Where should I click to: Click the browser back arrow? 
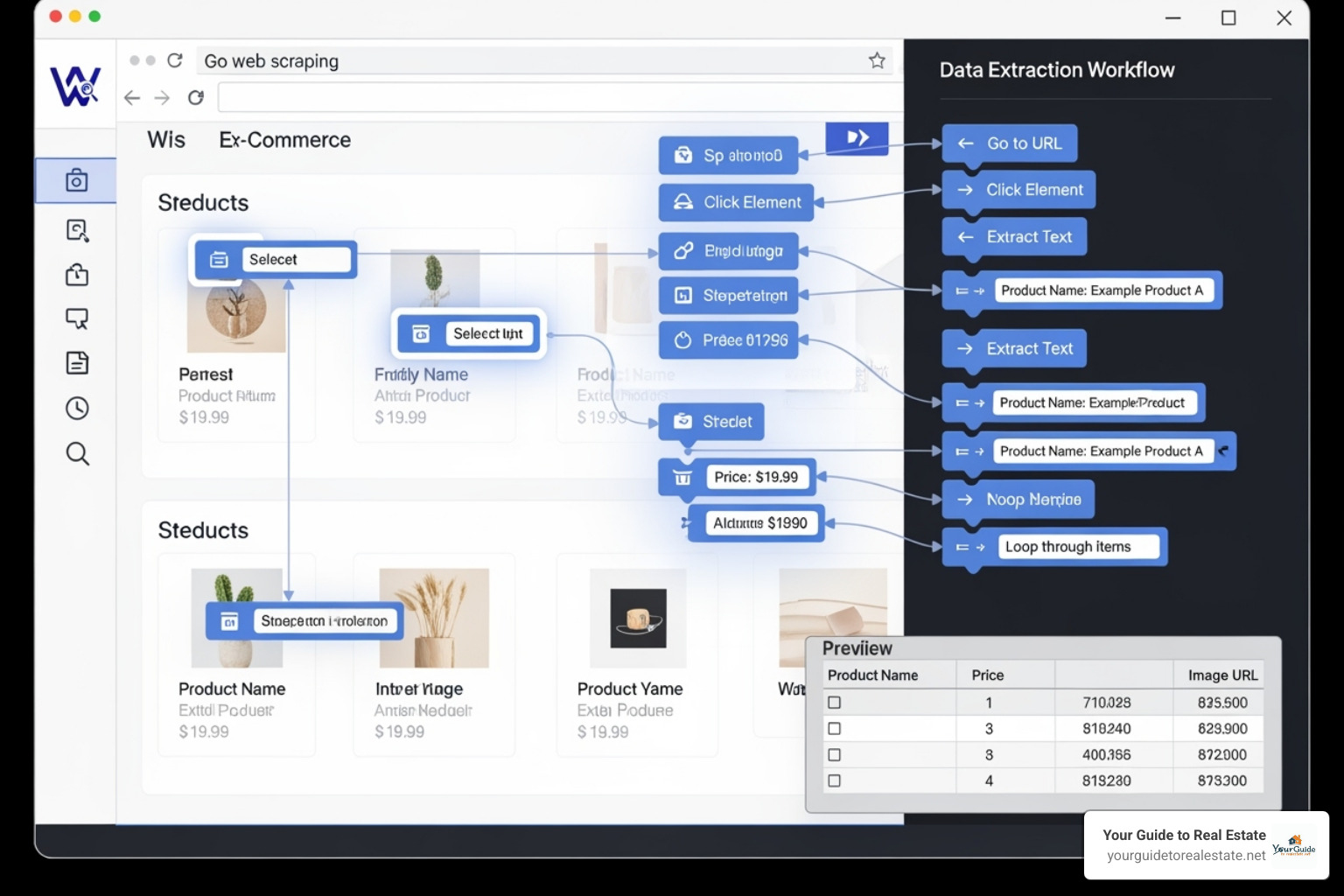point(131,98)
